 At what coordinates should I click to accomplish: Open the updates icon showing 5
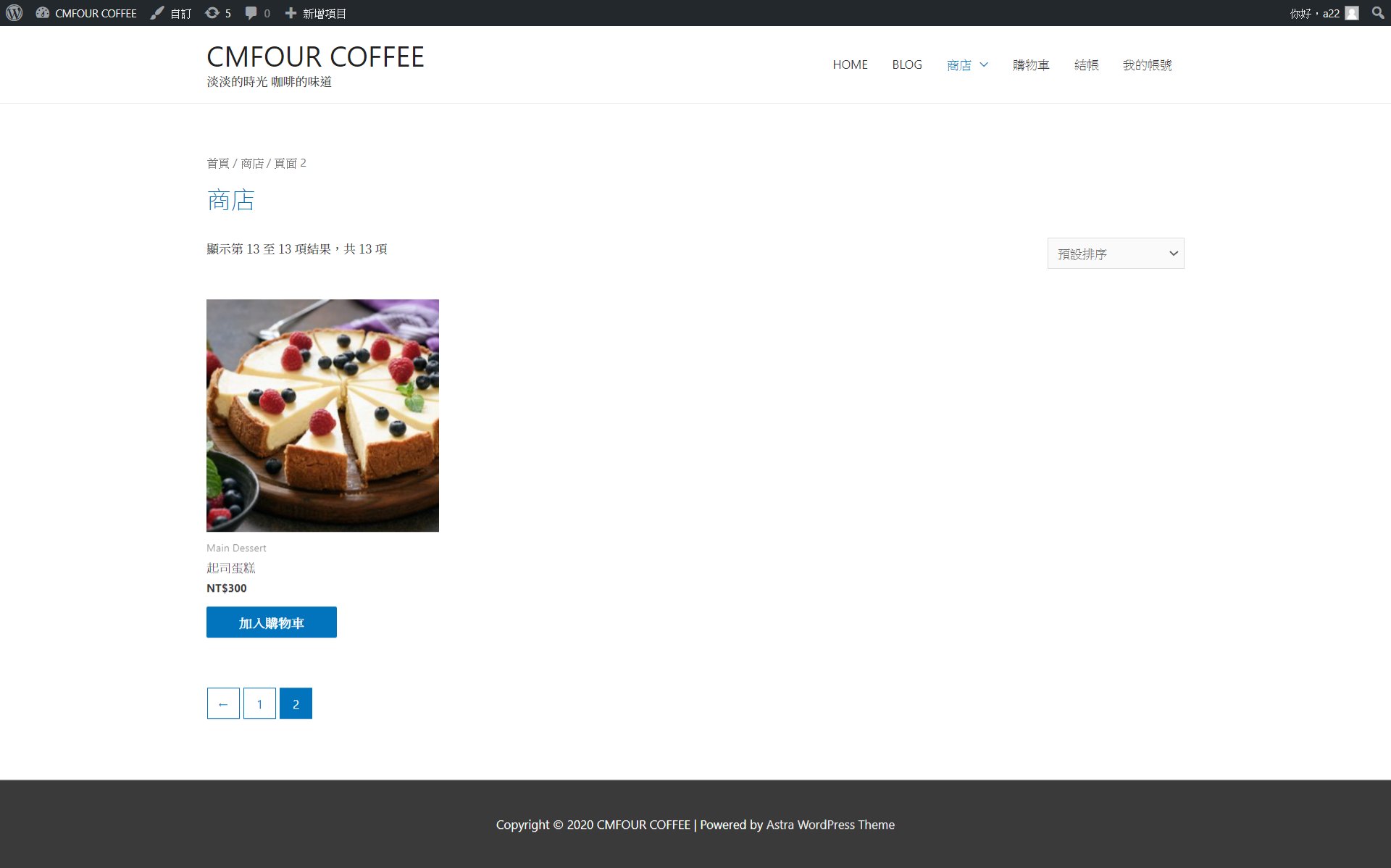[212, 13]
